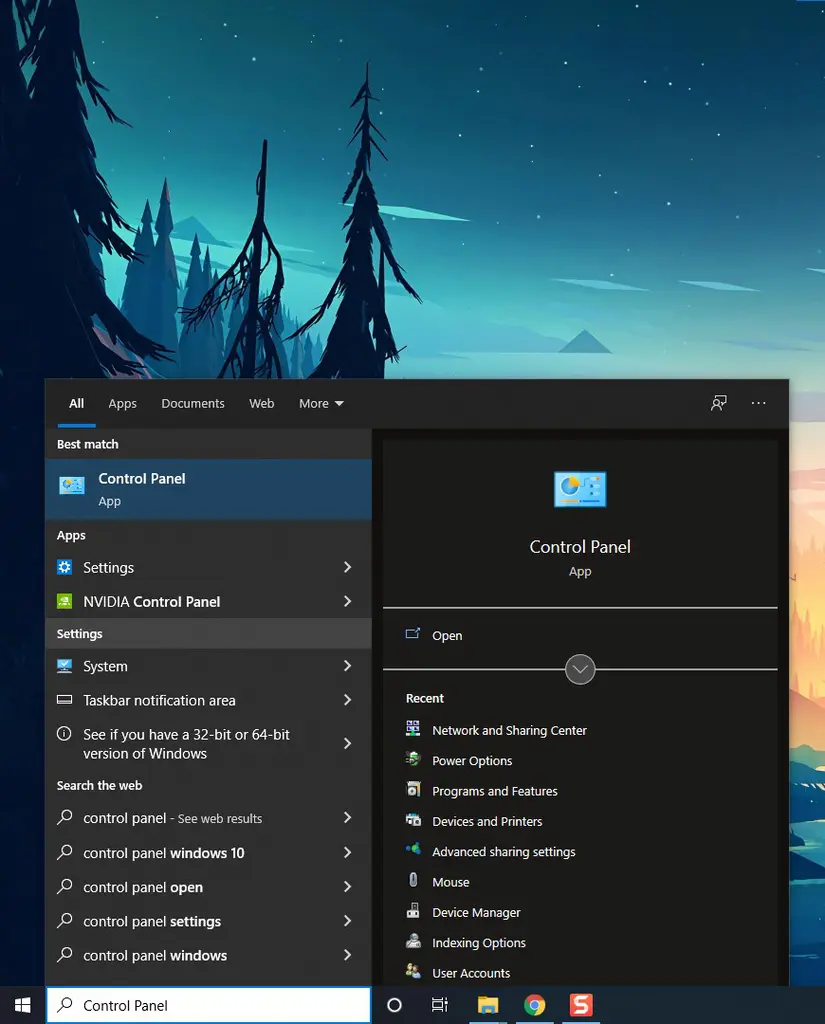This screenshot has height=1024, width=825.
Task: Open Indexing Options from Recent
Action: (479, 943)
